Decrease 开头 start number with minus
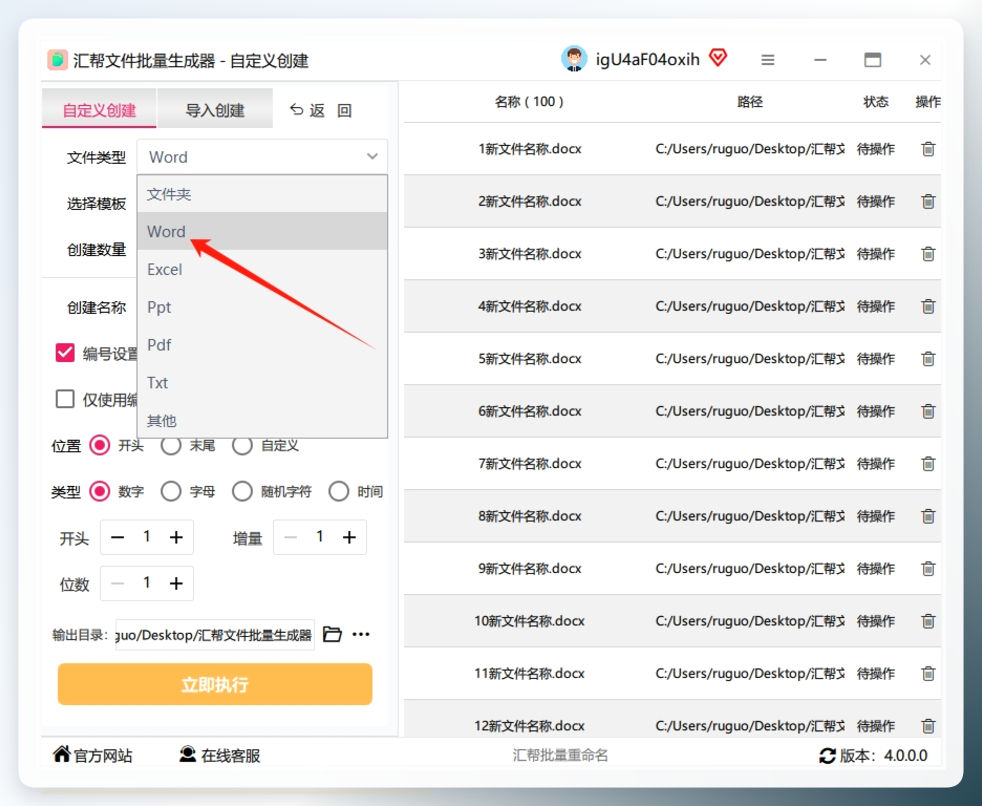This screenshot has height=806, width=982. (117, 537)
